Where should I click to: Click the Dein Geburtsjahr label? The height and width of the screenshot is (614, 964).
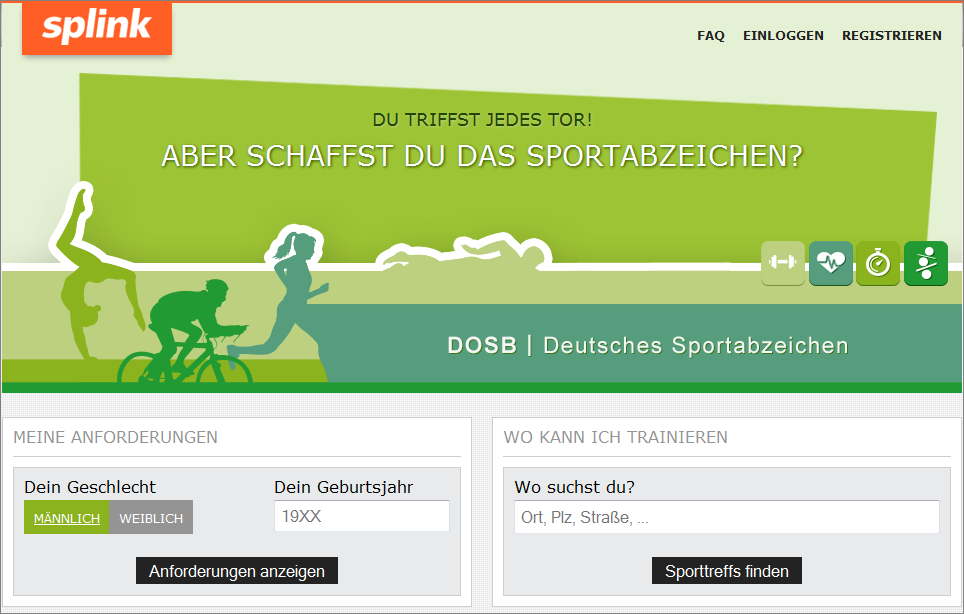click(344, 487)
